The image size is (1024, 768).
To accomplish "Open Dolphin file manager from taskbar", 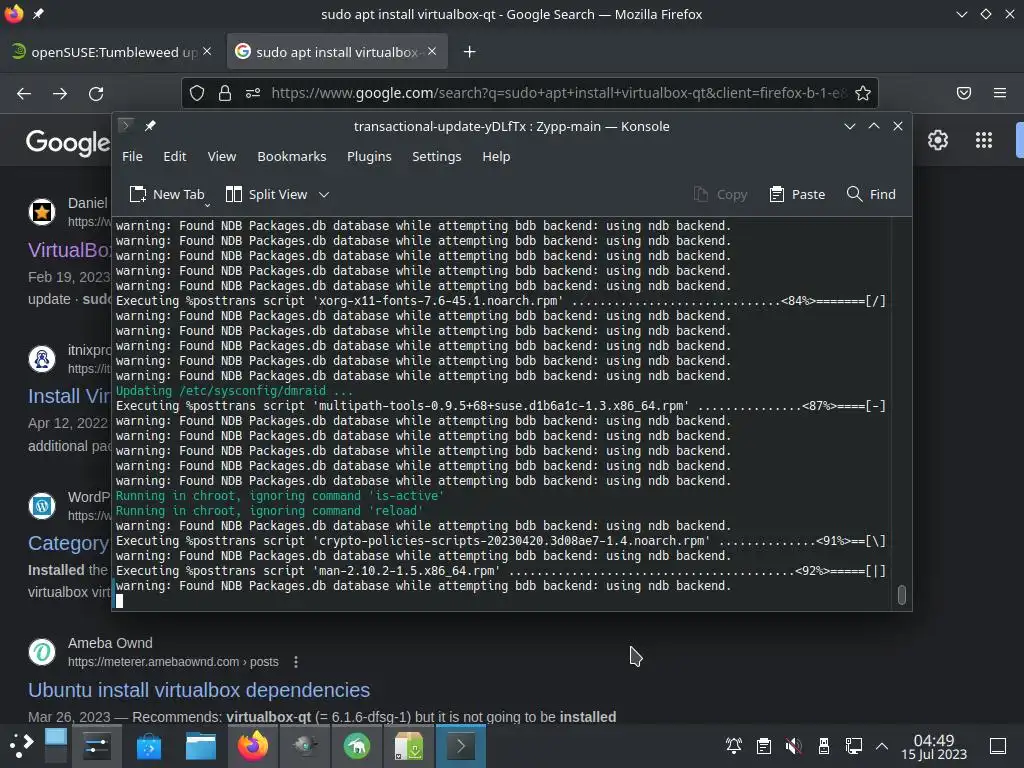I will [x=200, y=745].
